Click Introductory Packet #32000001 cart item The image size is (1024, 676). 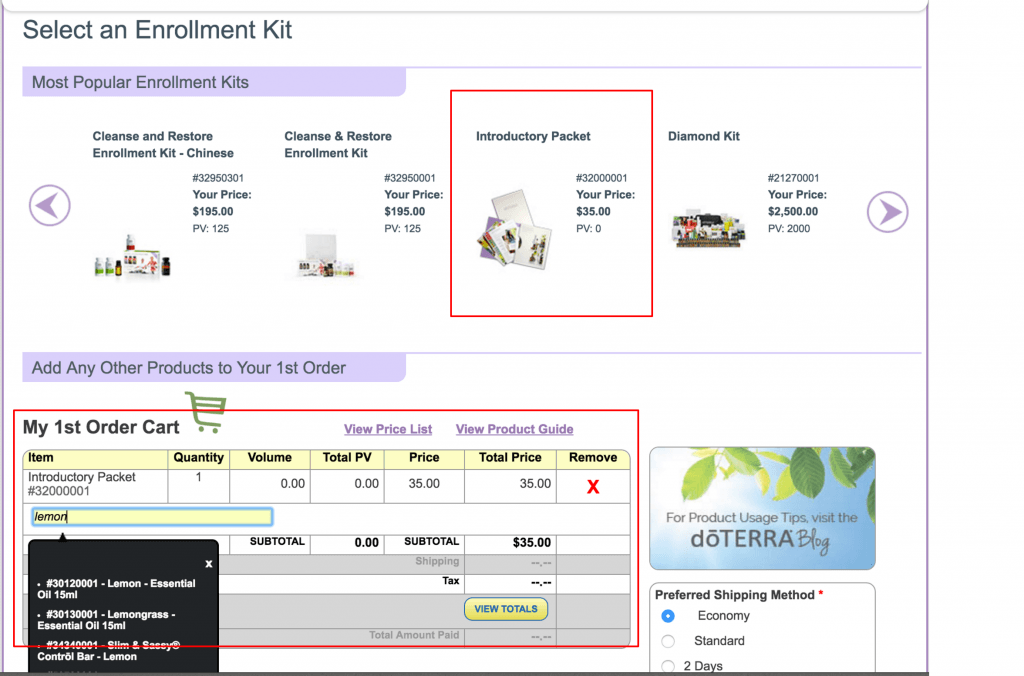click(x=82, y=484)
